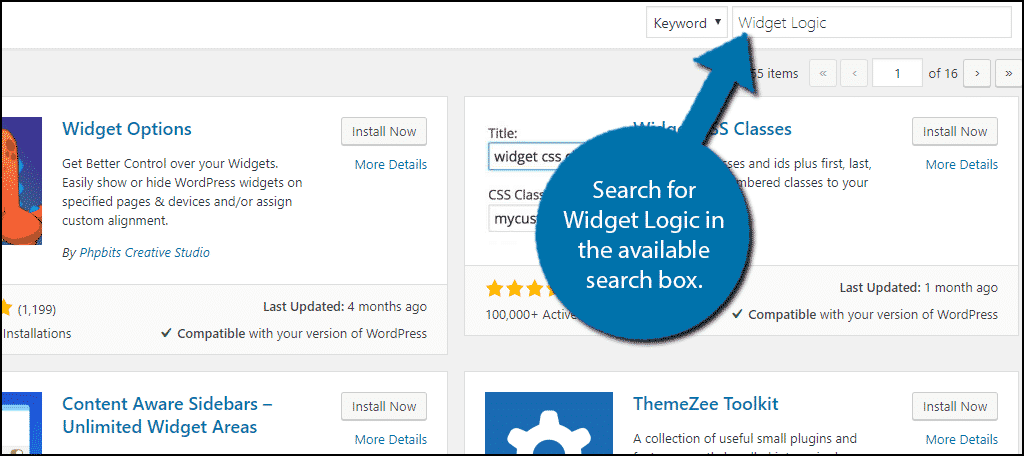
Task: Go to previous page of results
Action: [x=854, y=74]
